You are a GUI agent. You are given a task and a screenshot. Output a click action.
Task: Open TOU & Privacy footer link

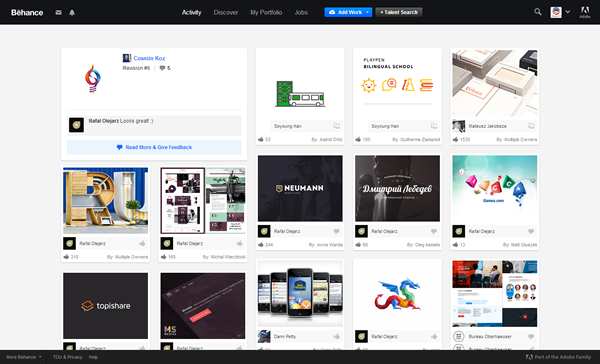pos(68,357)
